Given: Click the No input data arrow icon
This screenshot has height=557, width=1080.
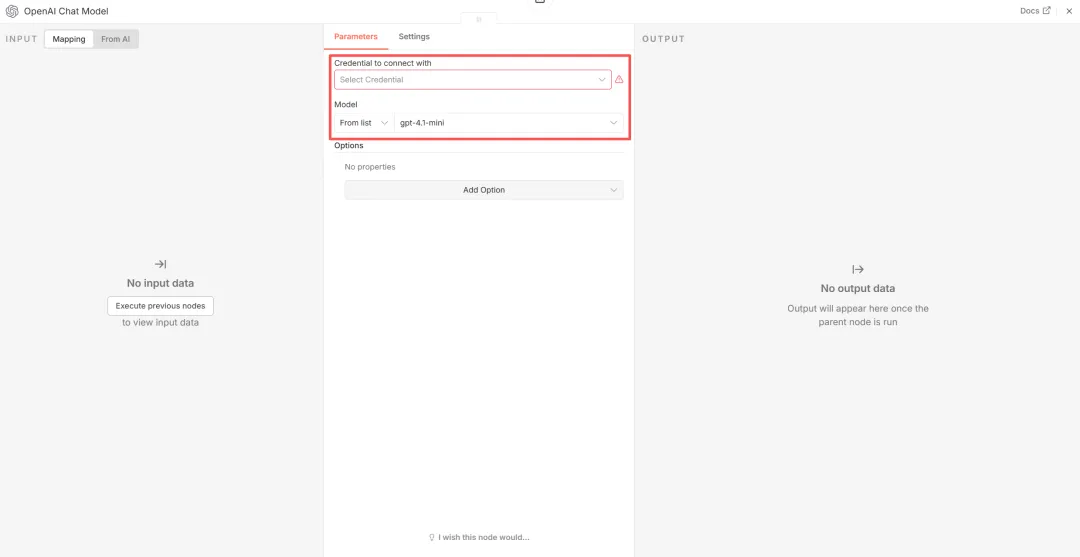Looking at the screenshot, I should pyautogui.click(x=160, y=264).
